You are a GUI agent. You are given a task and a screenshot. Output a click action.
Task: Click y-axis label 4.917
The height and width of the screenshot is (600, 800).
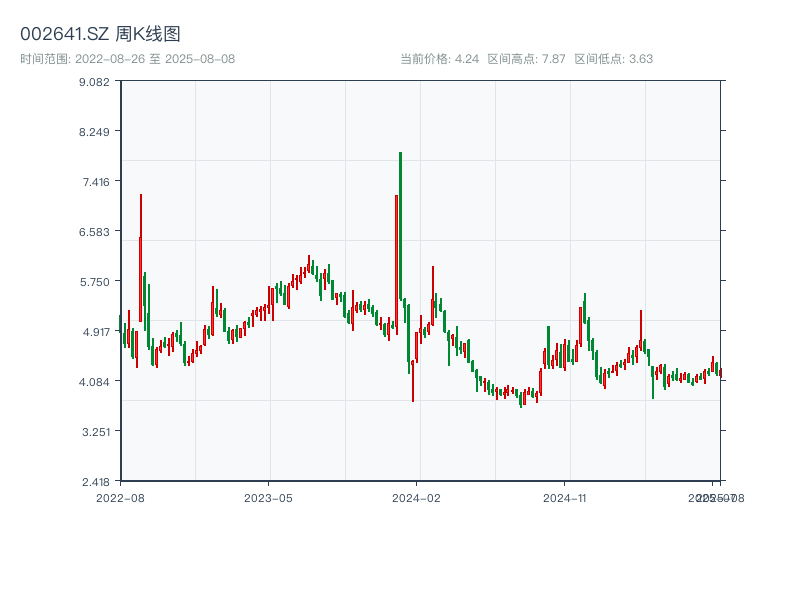[96, 332]
